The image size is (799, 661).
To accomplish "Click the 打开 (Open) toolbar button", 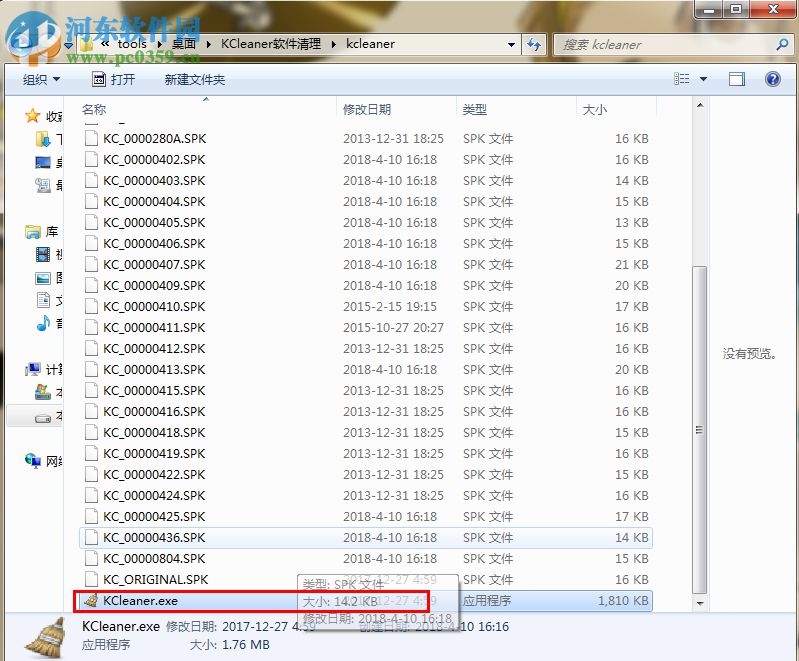I will tap(114, 80).
